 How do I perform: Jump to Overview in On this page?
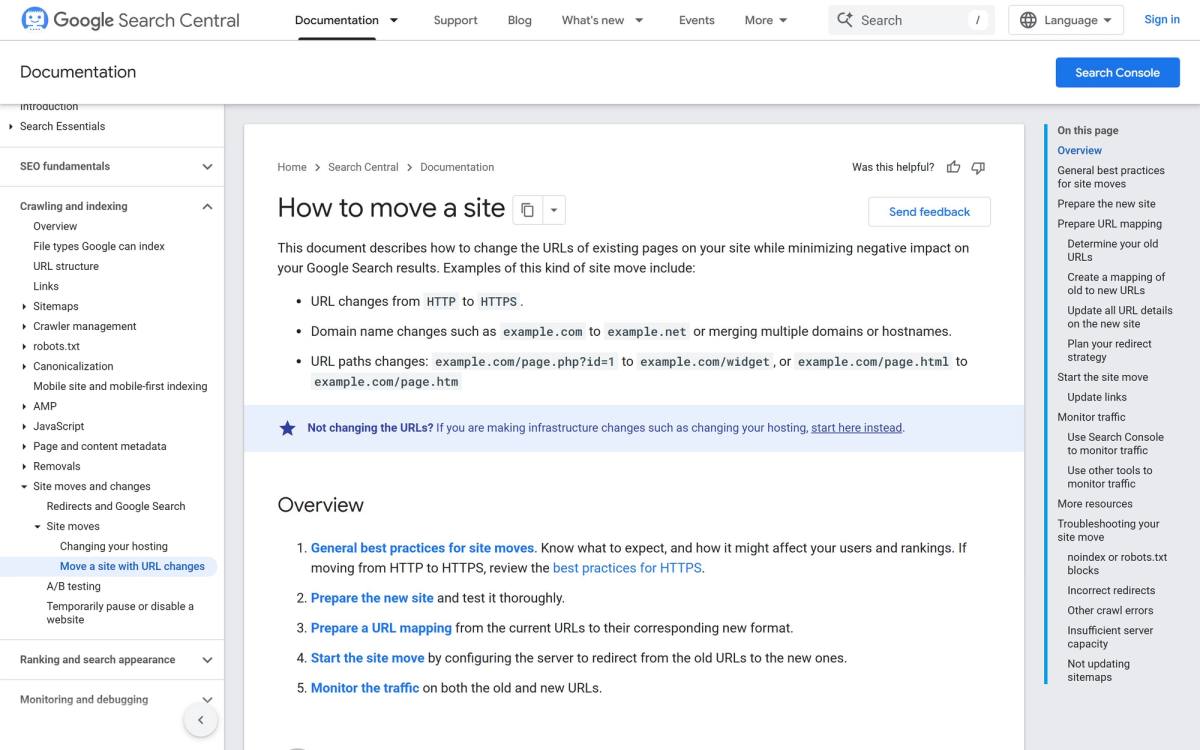[1079, 150]
